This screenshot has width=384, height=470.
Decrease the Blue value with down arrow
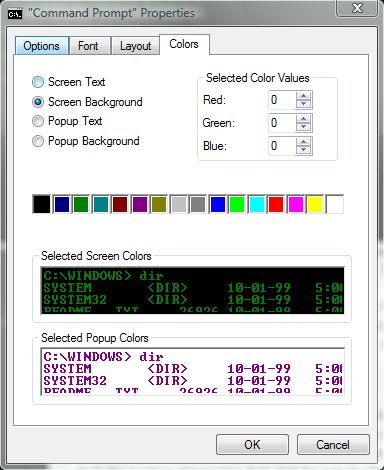[x=303, y=150]
